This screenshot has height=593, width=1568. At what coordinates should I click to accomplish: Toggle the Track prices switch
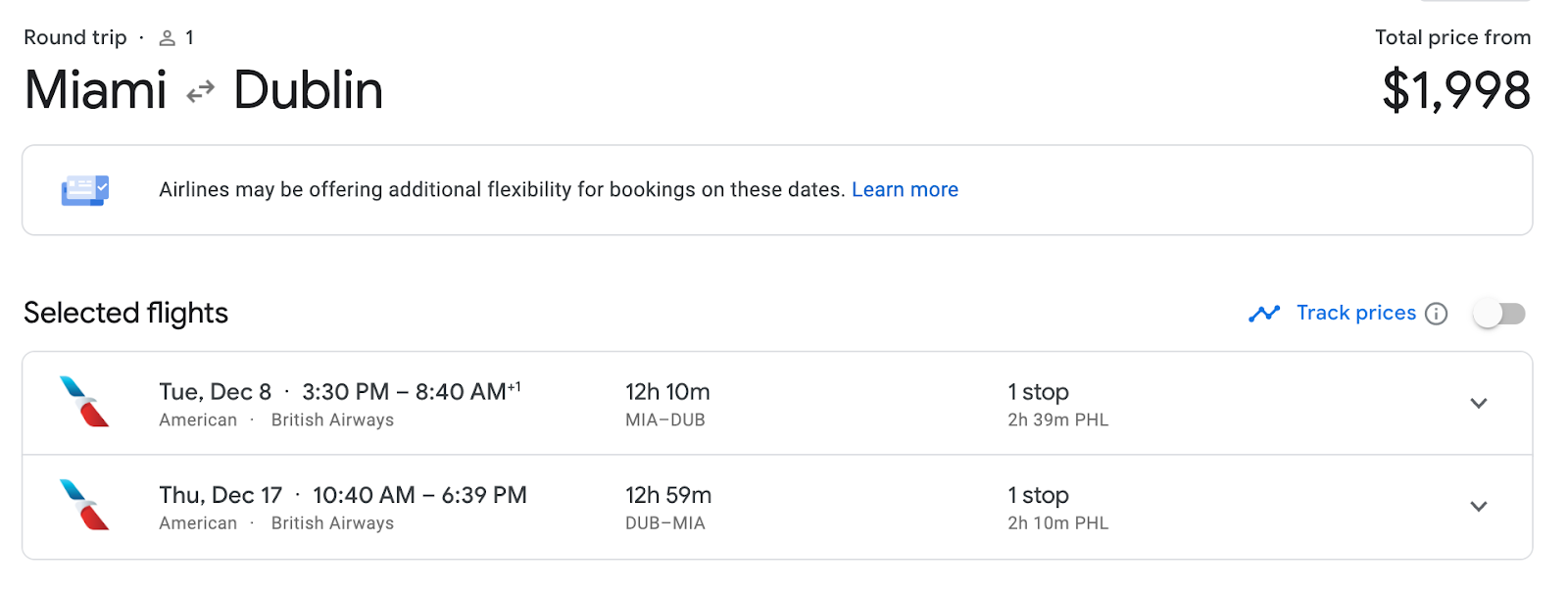(1499, 314)
